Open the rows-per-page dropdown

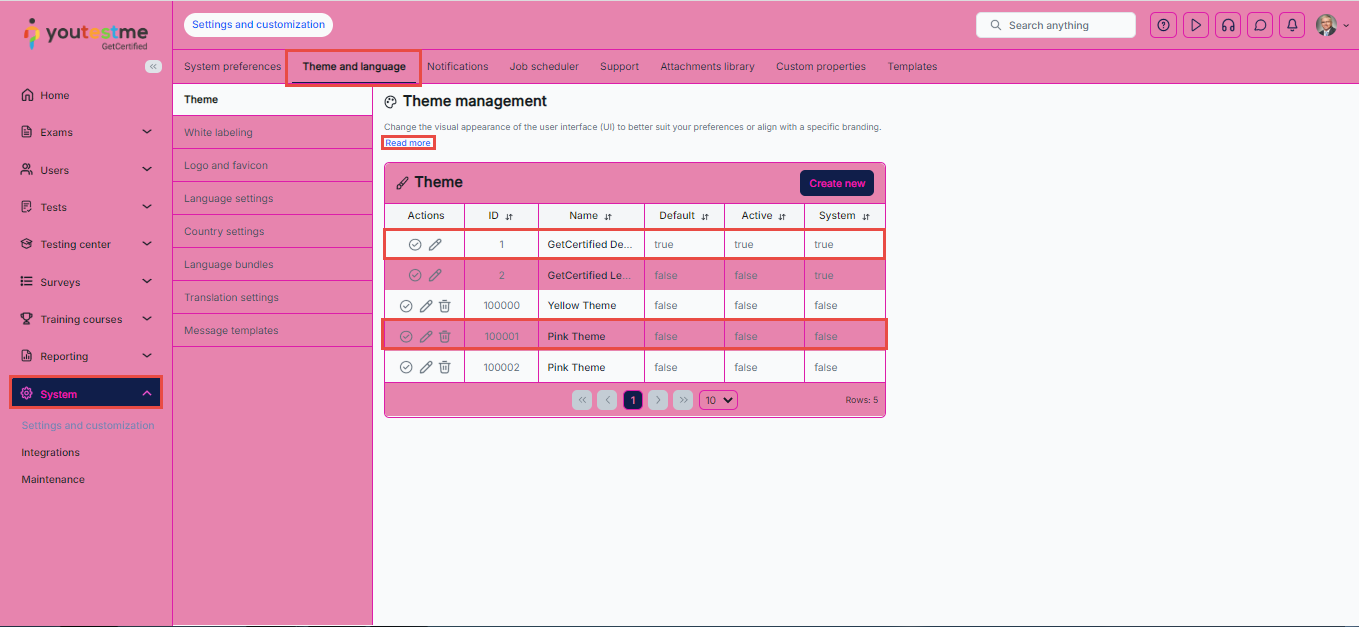pos(718,400)
